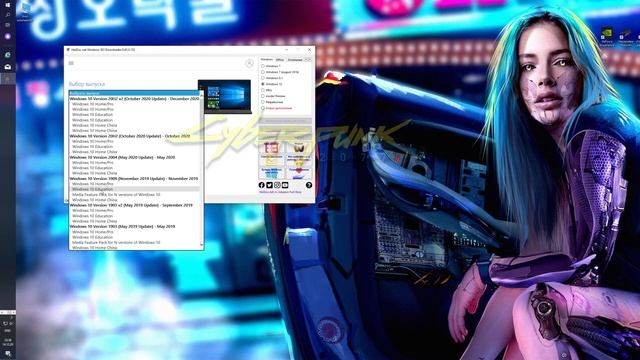This screenshot has width=640, height=360.
Task: Open the notification center icon
Action: pos(8,353)
